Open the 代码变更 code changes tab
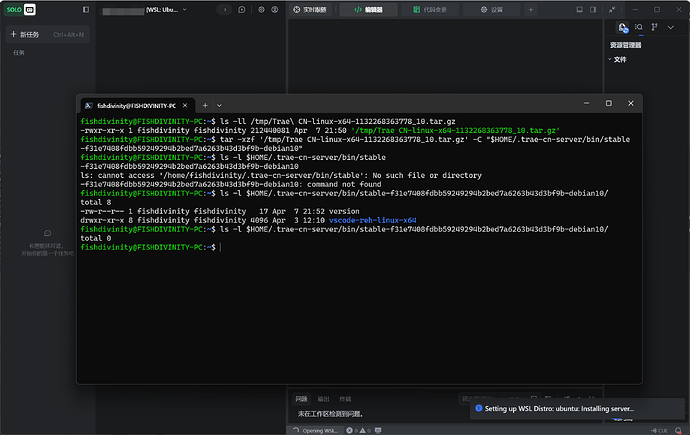Viewport: 690px width, 435px height. click(430, 9)
